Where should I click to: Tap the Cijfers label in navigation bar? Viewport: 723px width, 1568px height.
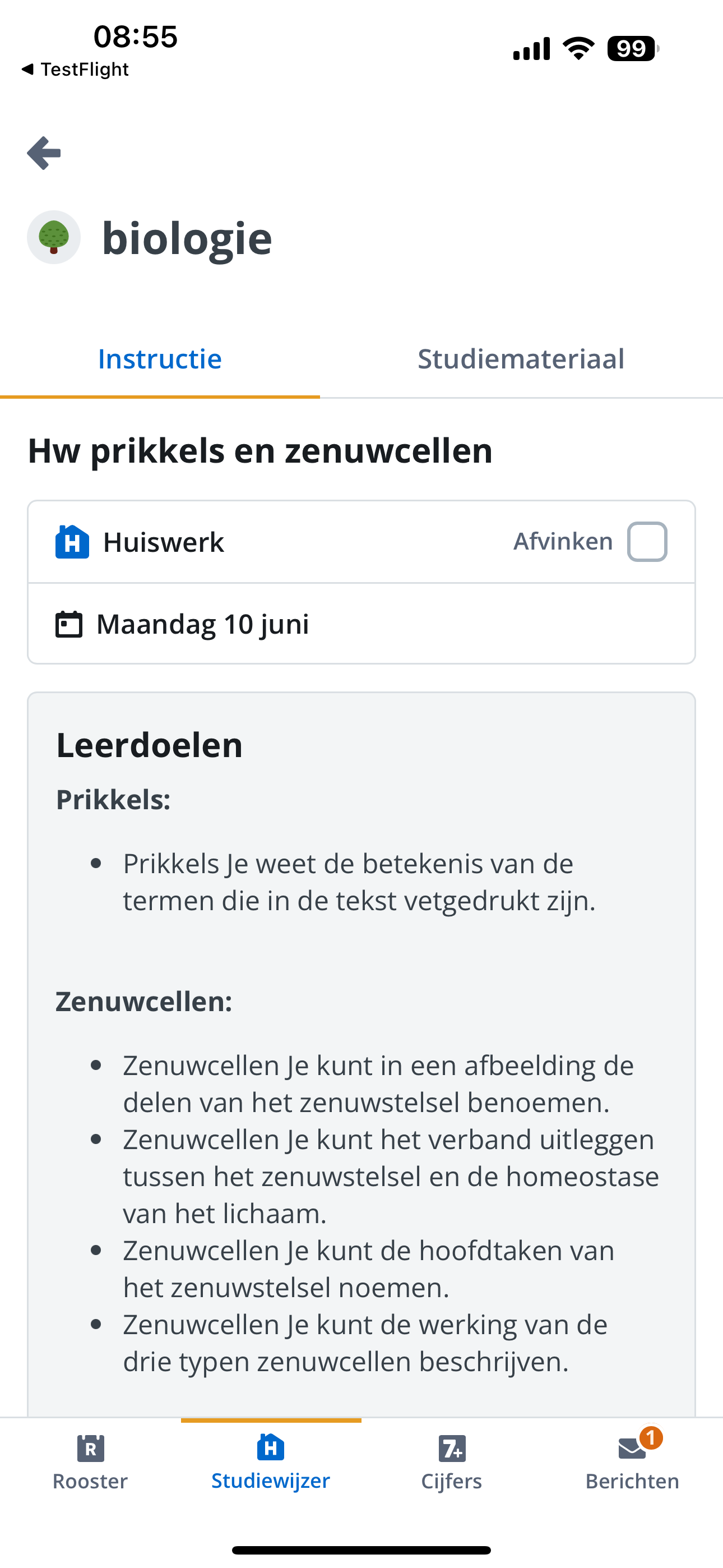pos(452,1481)
